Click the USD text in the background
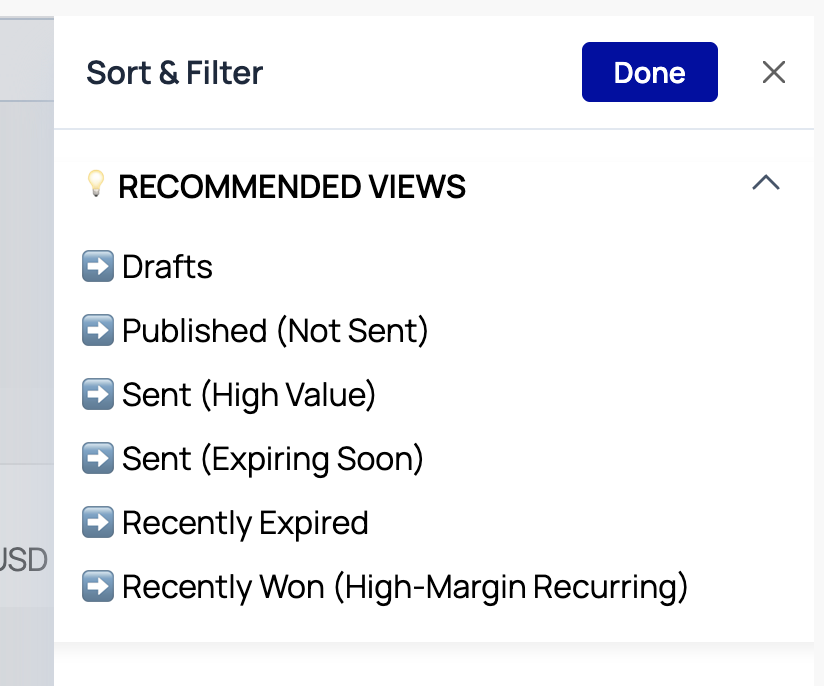Viewport: 824px width, 686px height. tap(24, 559)
